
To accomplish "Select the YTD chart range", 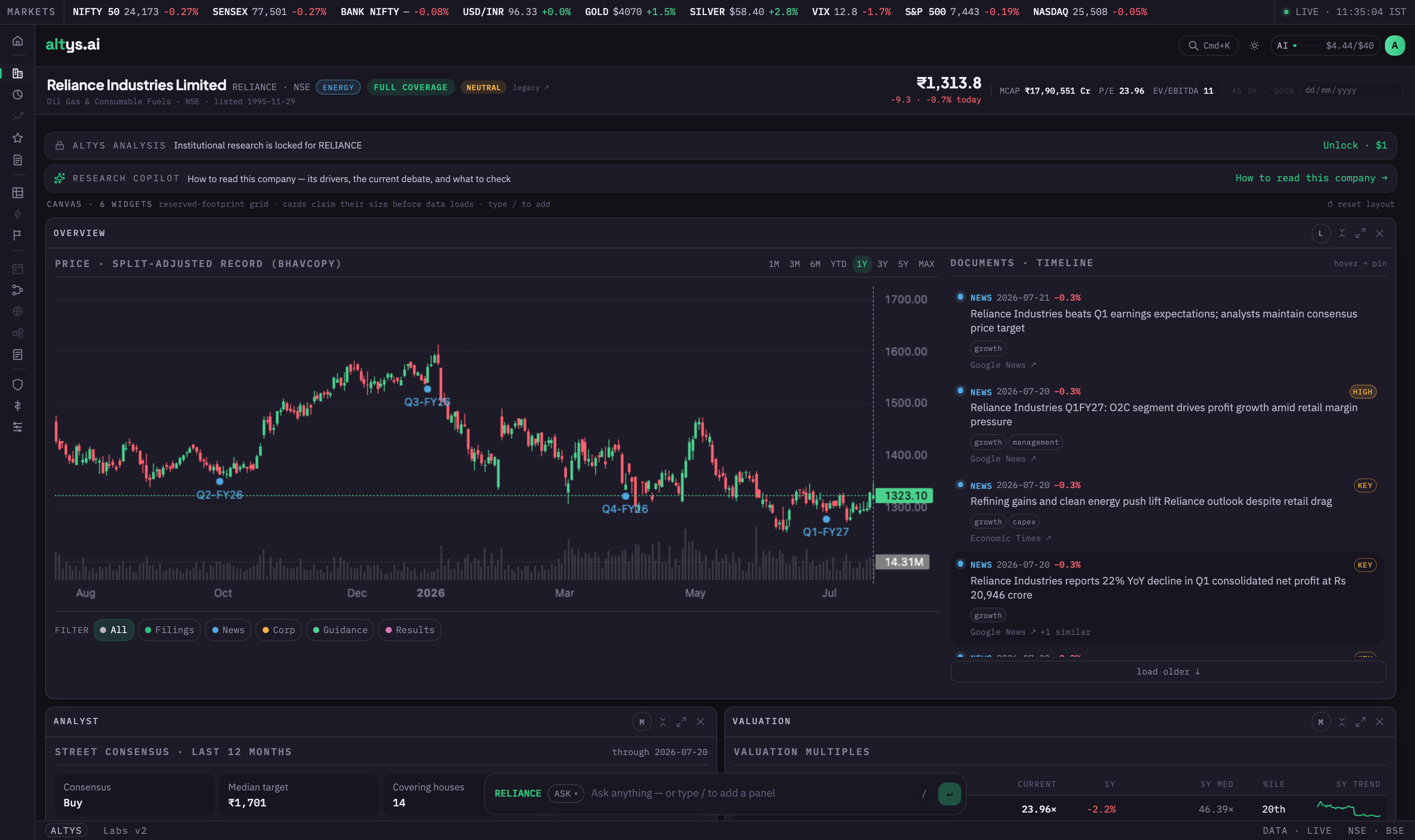I will pos(838,264).
